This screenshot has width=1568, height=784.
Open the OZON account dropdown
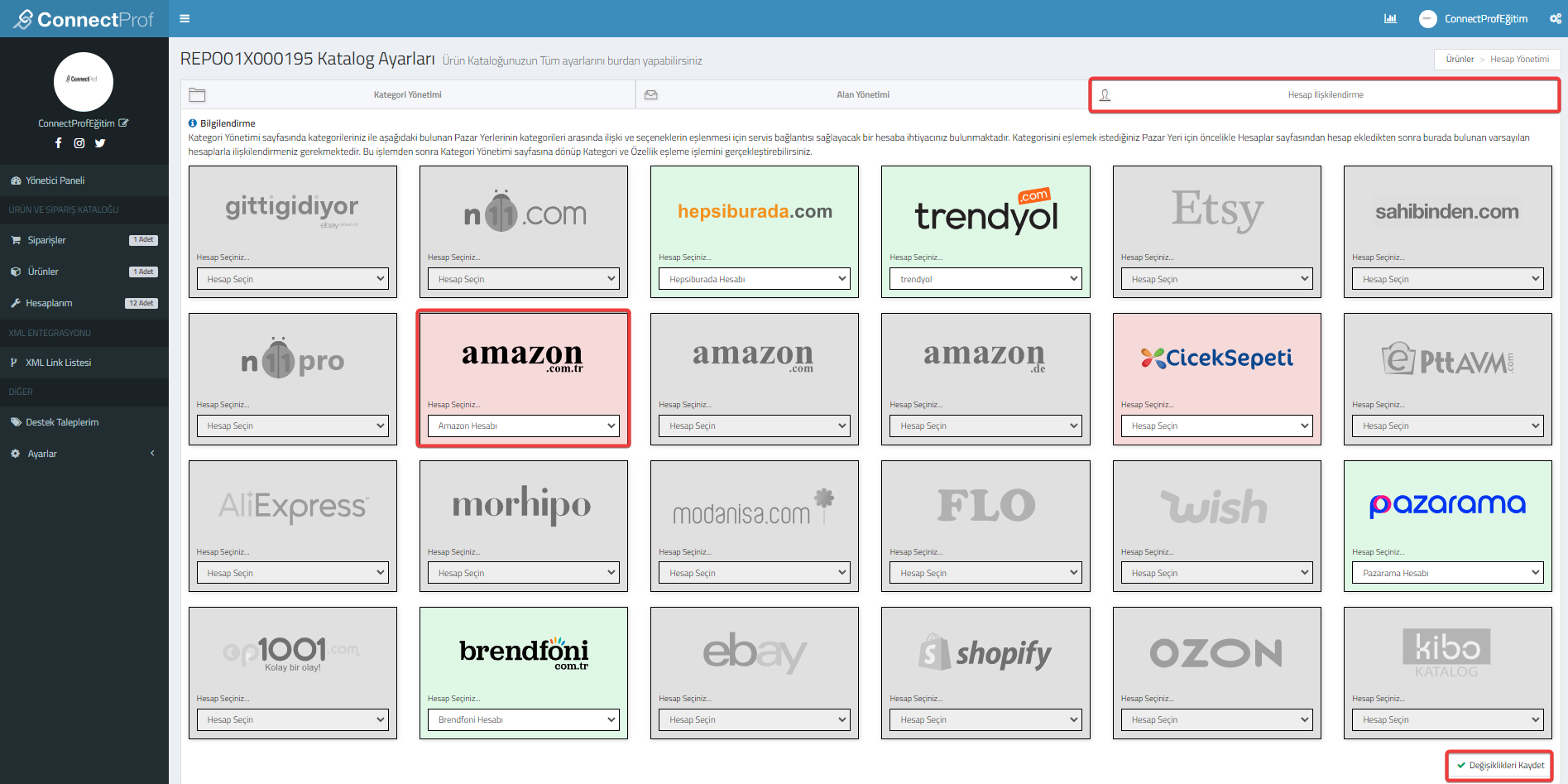point(1217,719)
